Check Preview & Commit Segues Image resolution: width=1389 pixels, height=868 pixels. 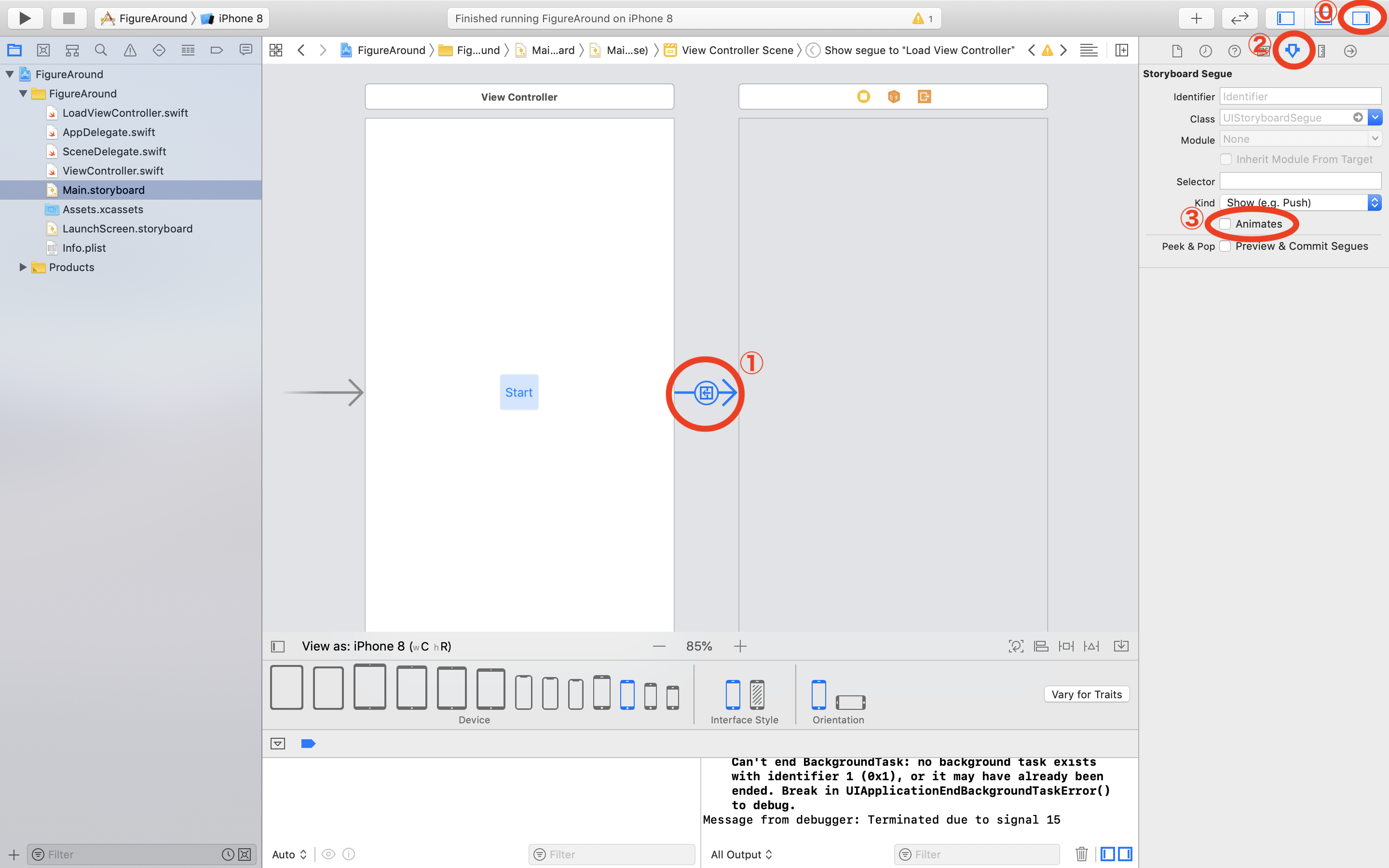tap(1226, 246)
